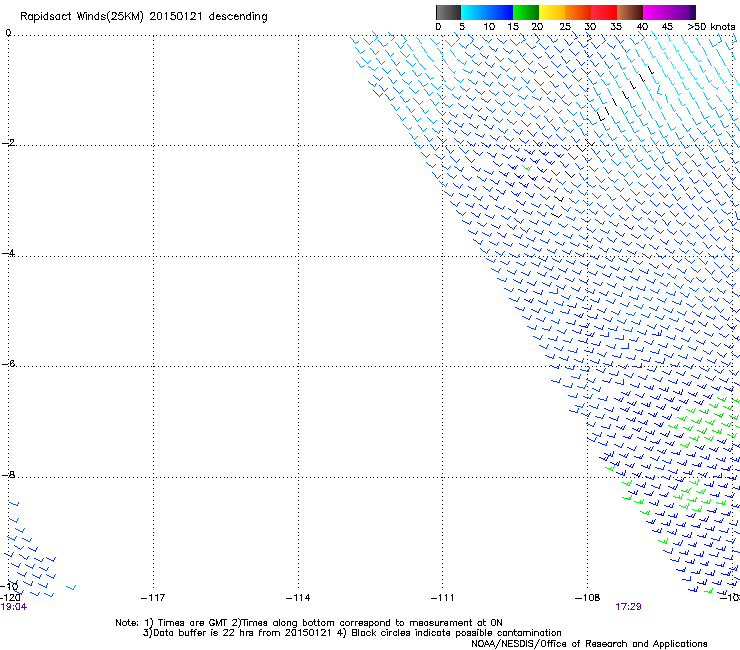
Task: Click the 'NOAA/NESDIS/Office of Research and Applications' credit
Action: click(x=589, y=644)
